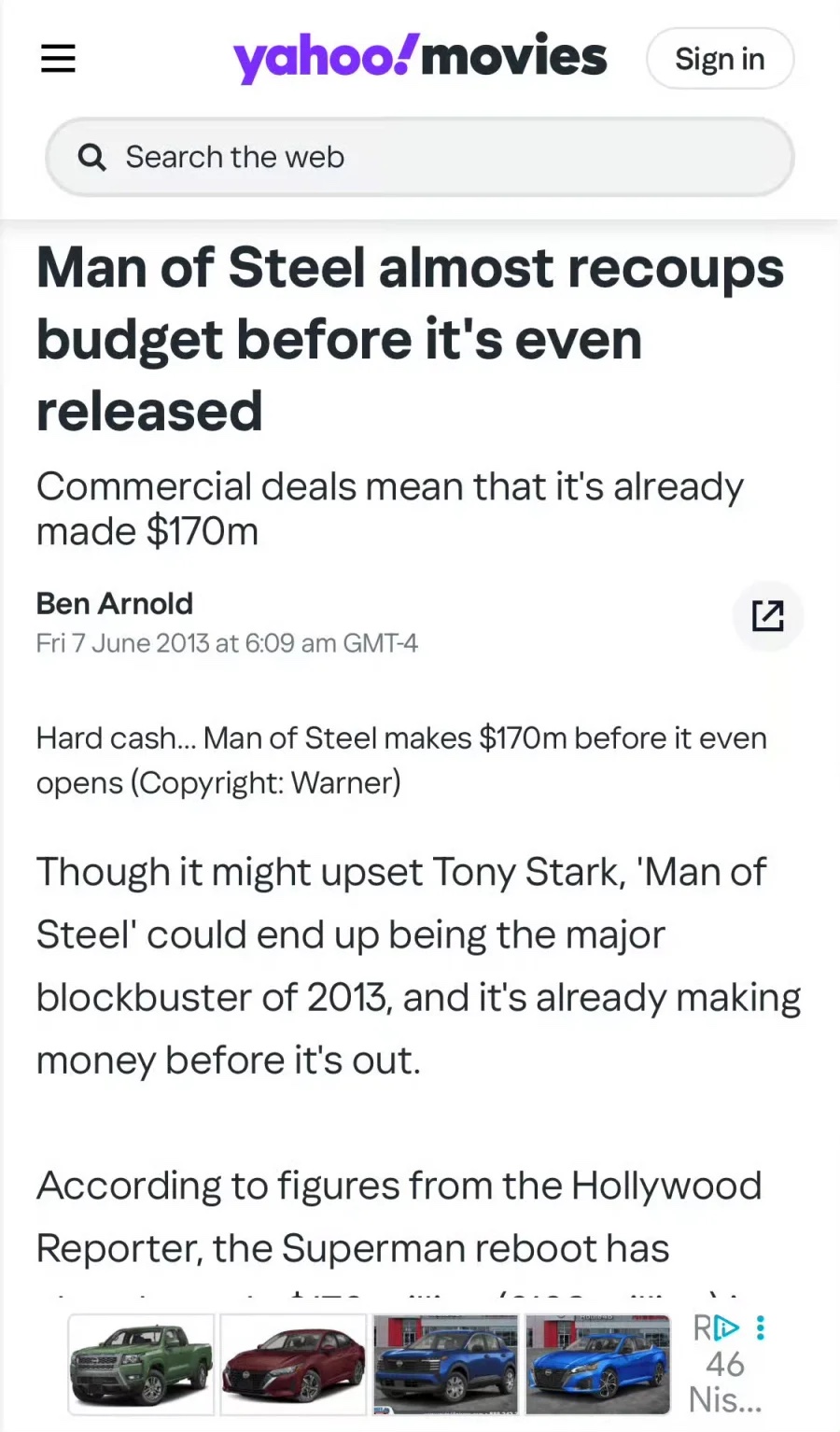The height and width of the screenshot is (1432, 840).
Task: Open the blue Nissan SUV ad
Action: [445, 1364]
